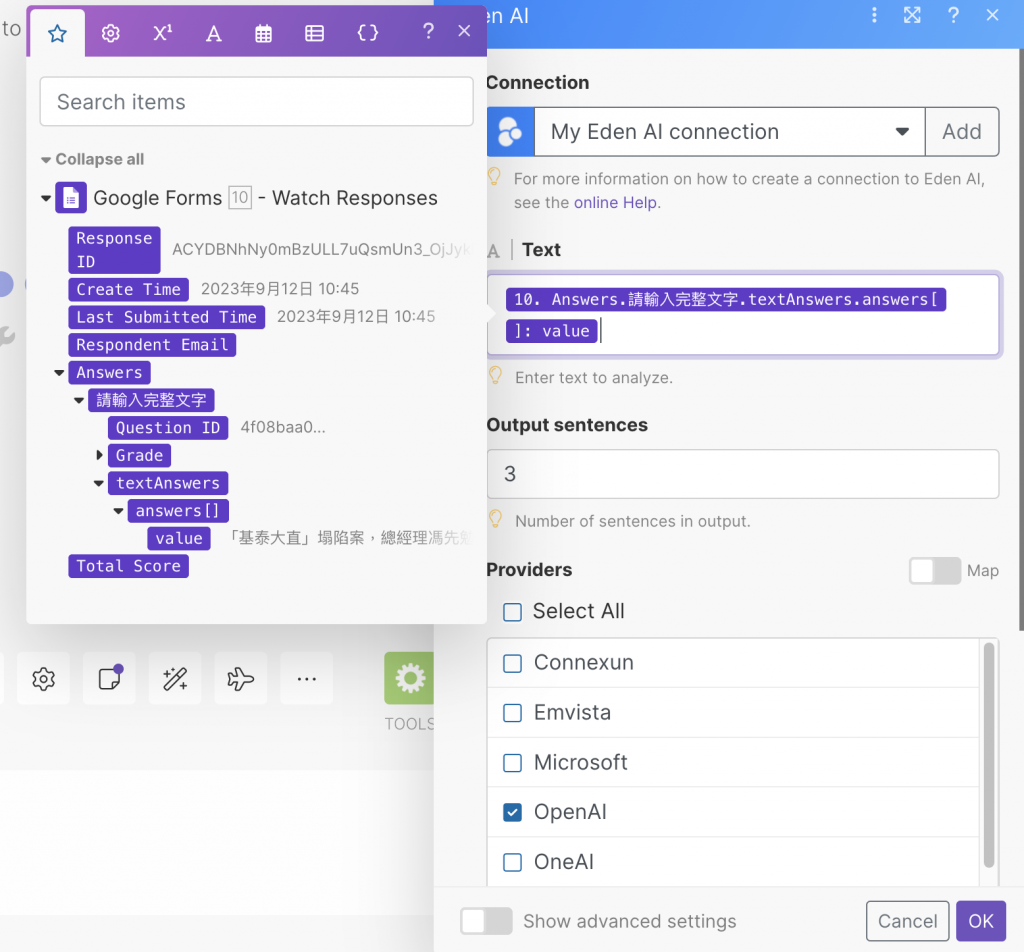
Task: Select the Question ID pill
Action: (x=168, y=428)
